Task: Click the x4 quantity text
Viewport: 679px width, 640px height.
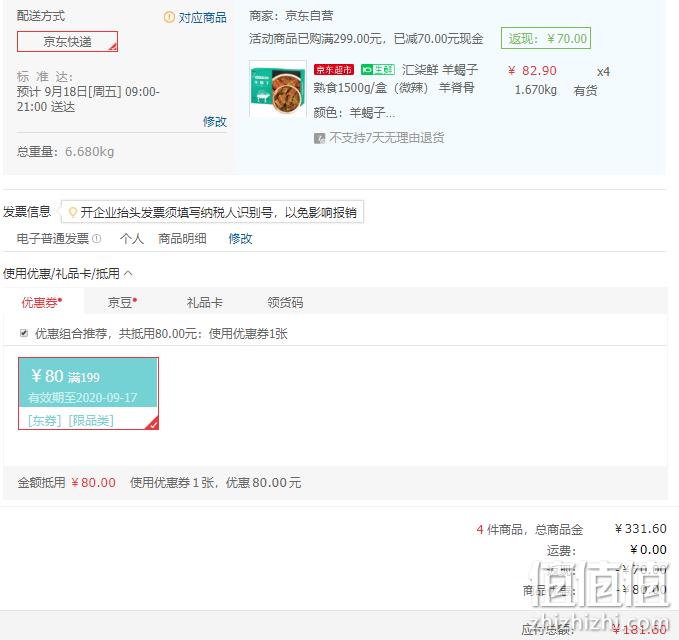Action: (x=603, y=71)
